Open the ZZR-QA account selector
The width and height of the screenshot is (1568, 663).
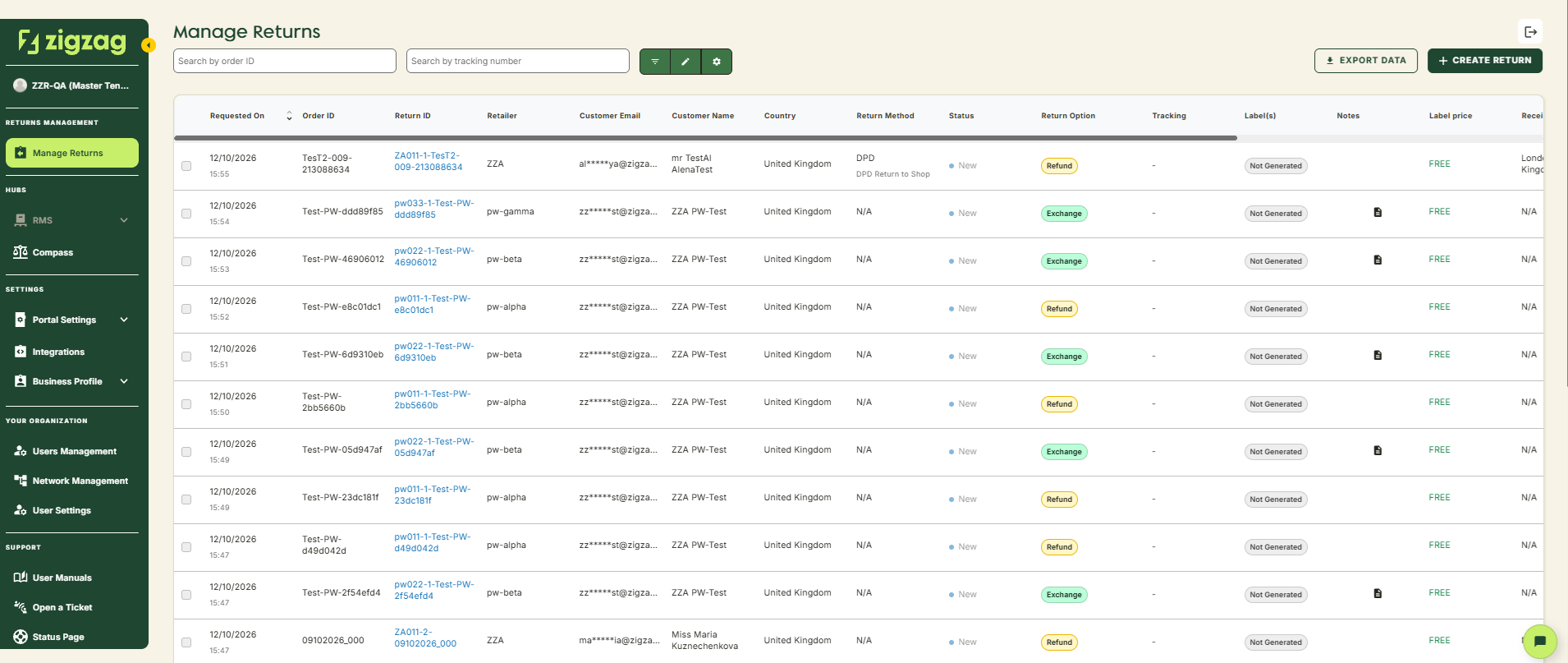pyautogui.click(x=72, y=85)
